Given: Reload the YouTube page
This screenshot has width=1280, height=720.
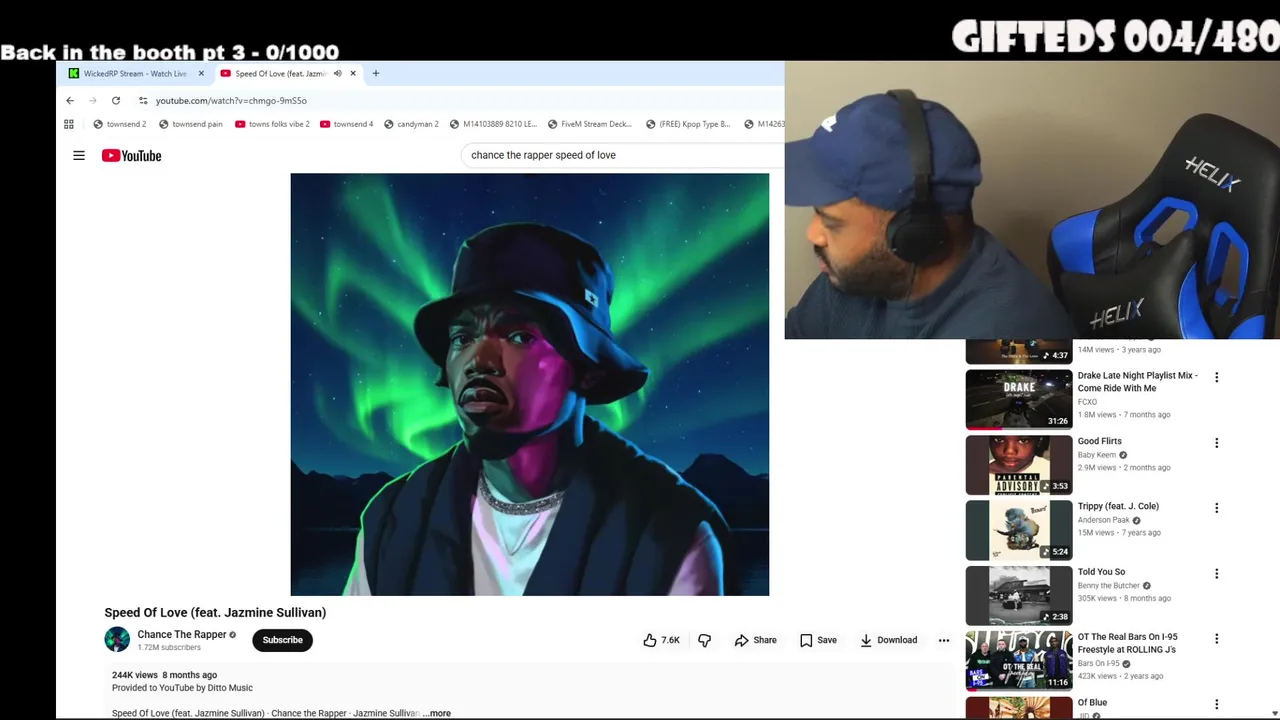Looking at the screenshot, I should click(x=116, y=100).
